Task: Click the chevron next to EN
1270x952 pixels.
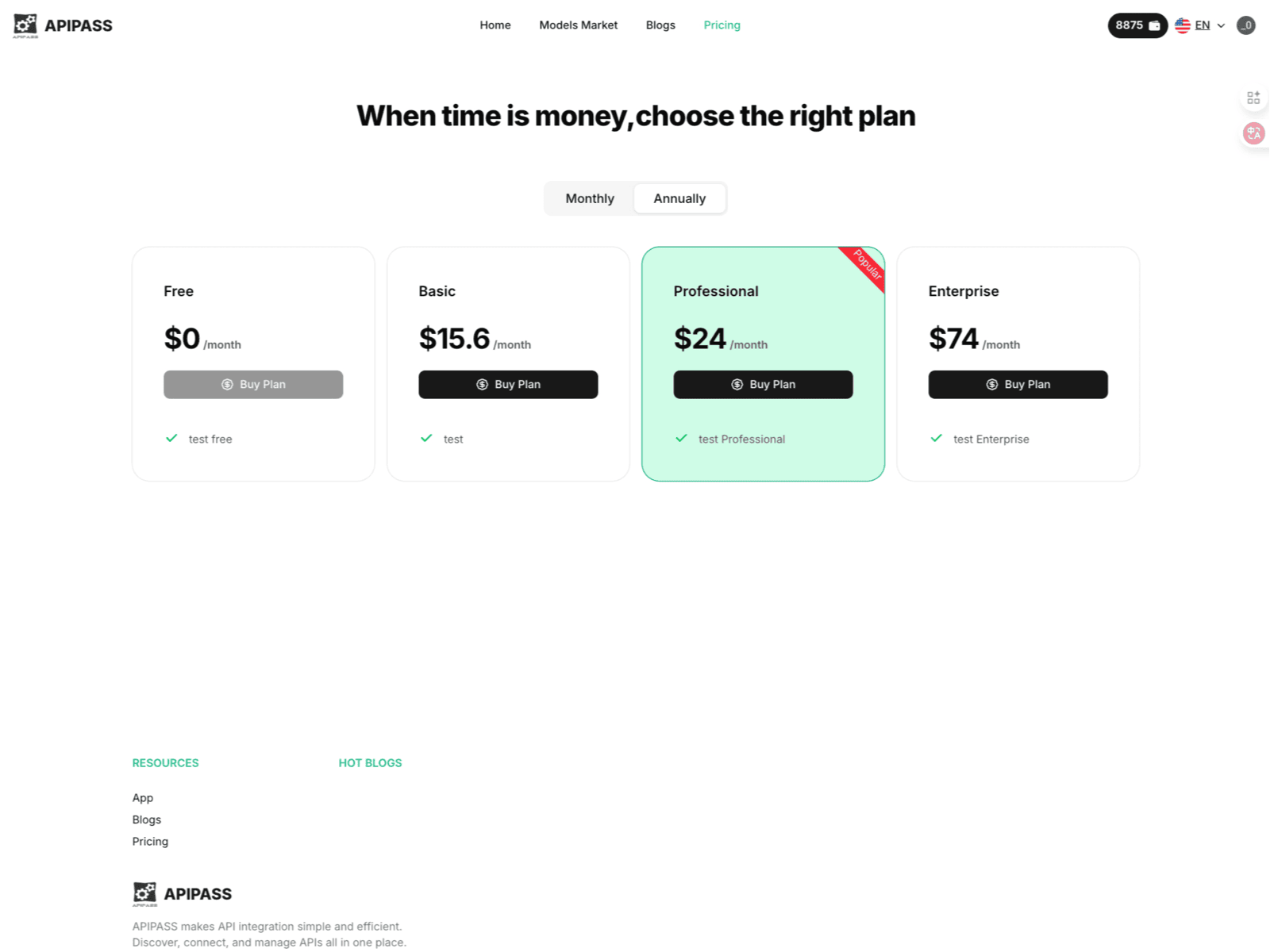Action: click(x=1221, y=25)
